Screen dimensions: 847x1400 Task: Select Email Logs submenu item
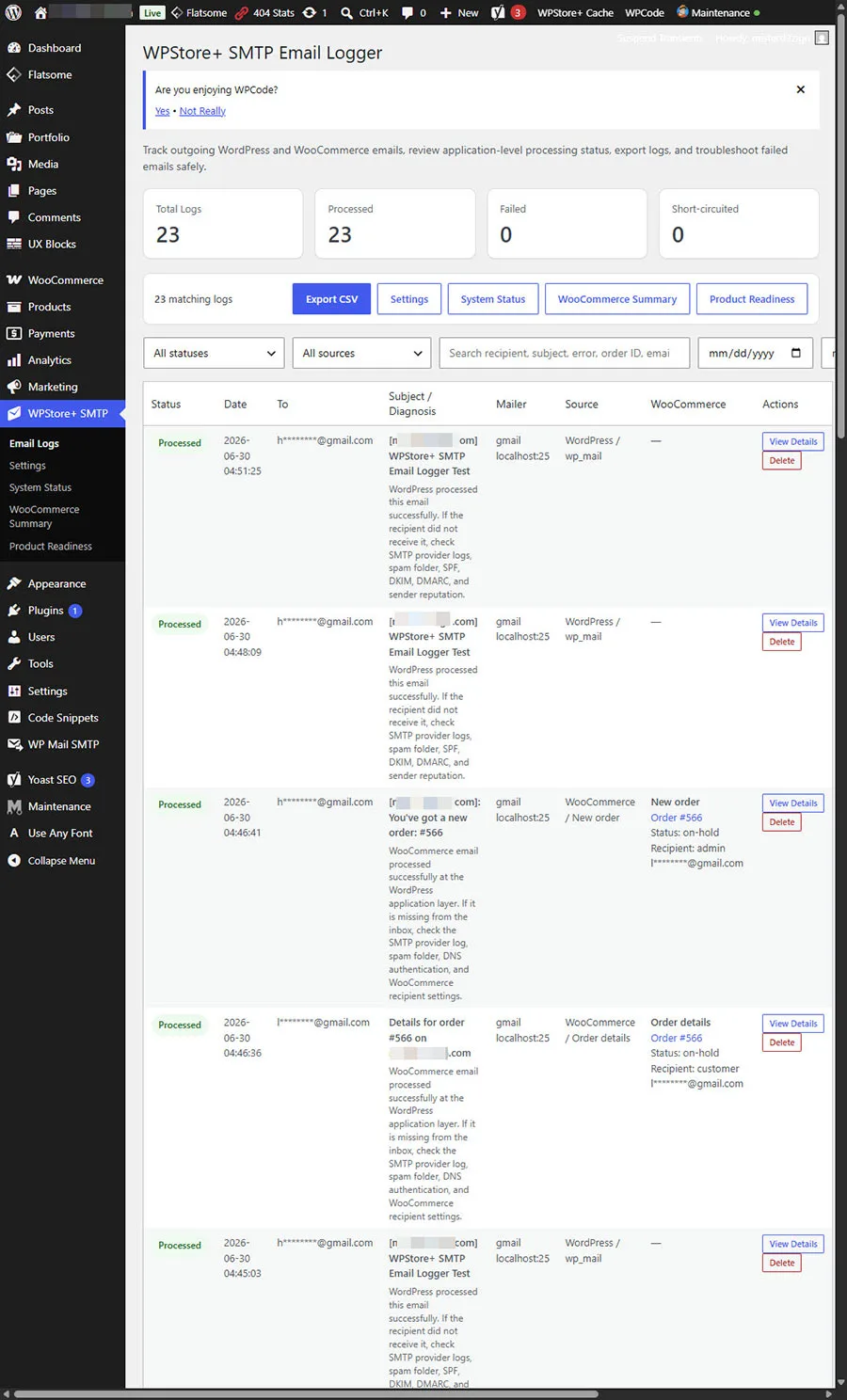(x=34, y=444)
